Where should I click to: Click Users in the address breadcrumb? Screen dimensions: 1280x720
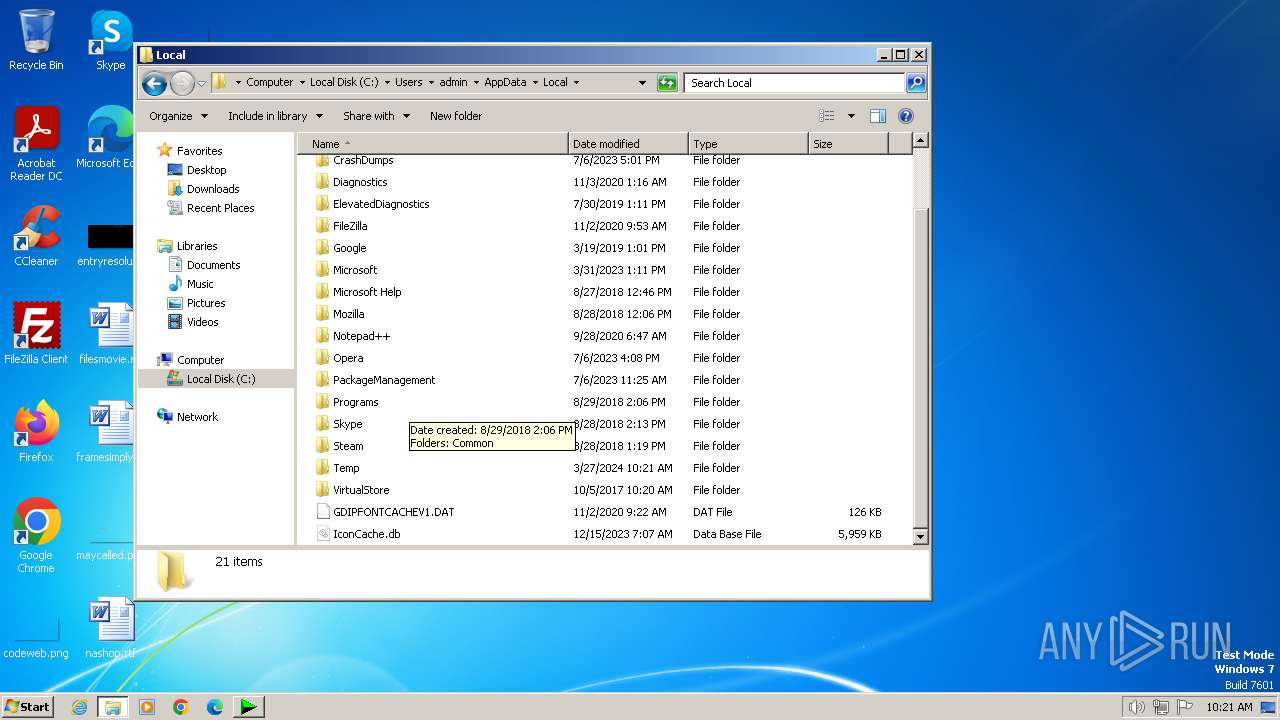pyautogui.click(x=408, y=83)
